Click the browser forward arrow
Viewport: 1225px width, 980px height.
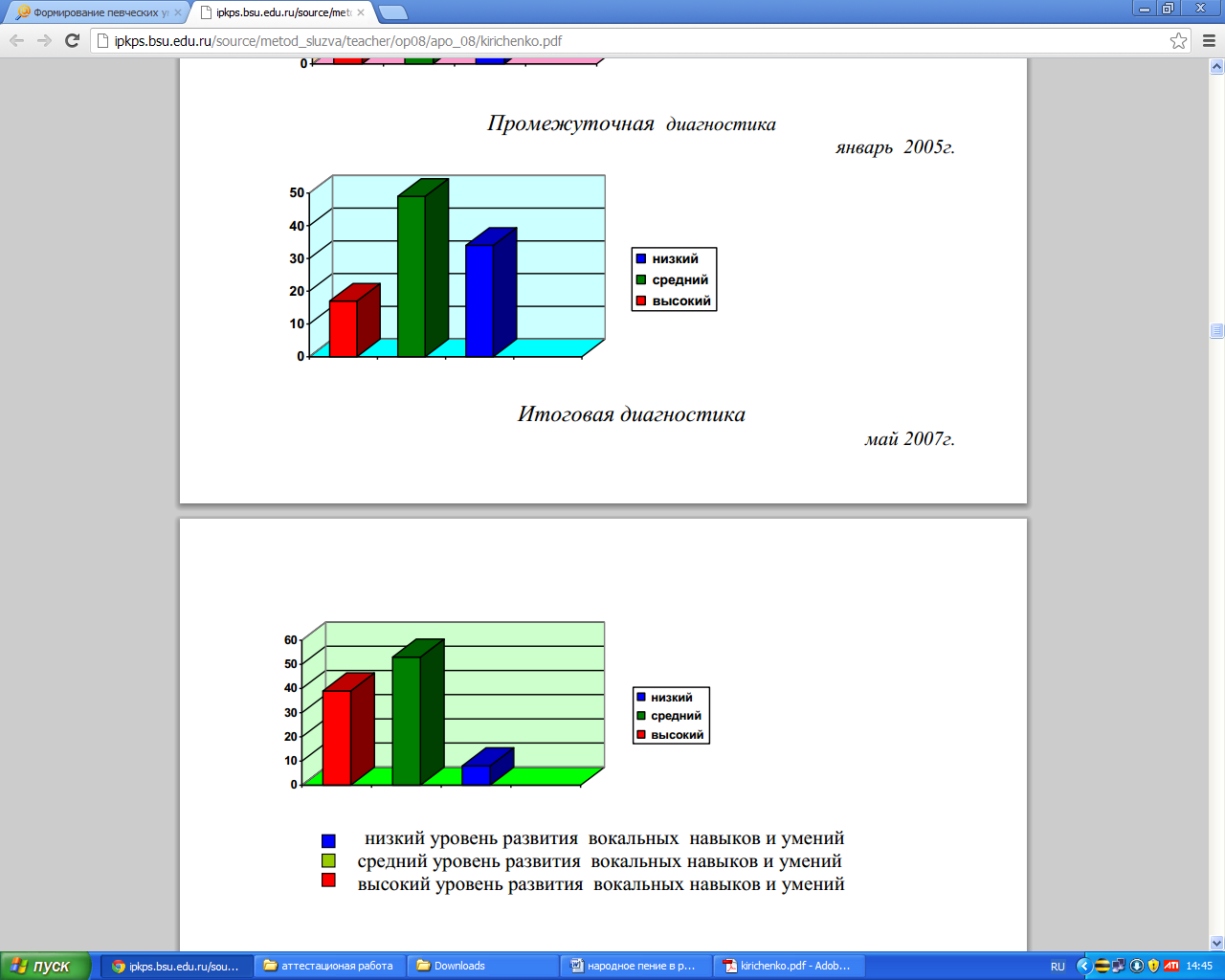tap(44, 40)
